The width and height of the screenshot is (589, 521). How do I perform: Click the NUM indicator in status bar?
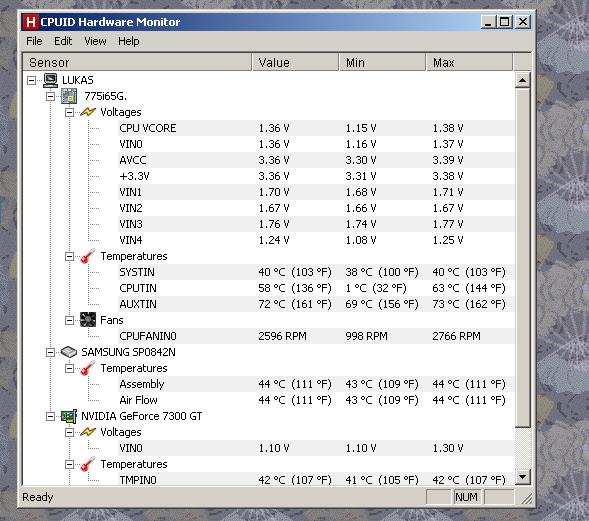[x=466, y=497]
